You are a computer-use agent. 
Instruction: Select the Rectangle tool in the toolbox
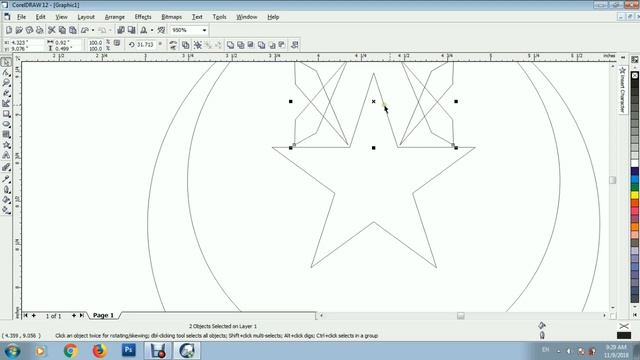[x=6, y=114]
